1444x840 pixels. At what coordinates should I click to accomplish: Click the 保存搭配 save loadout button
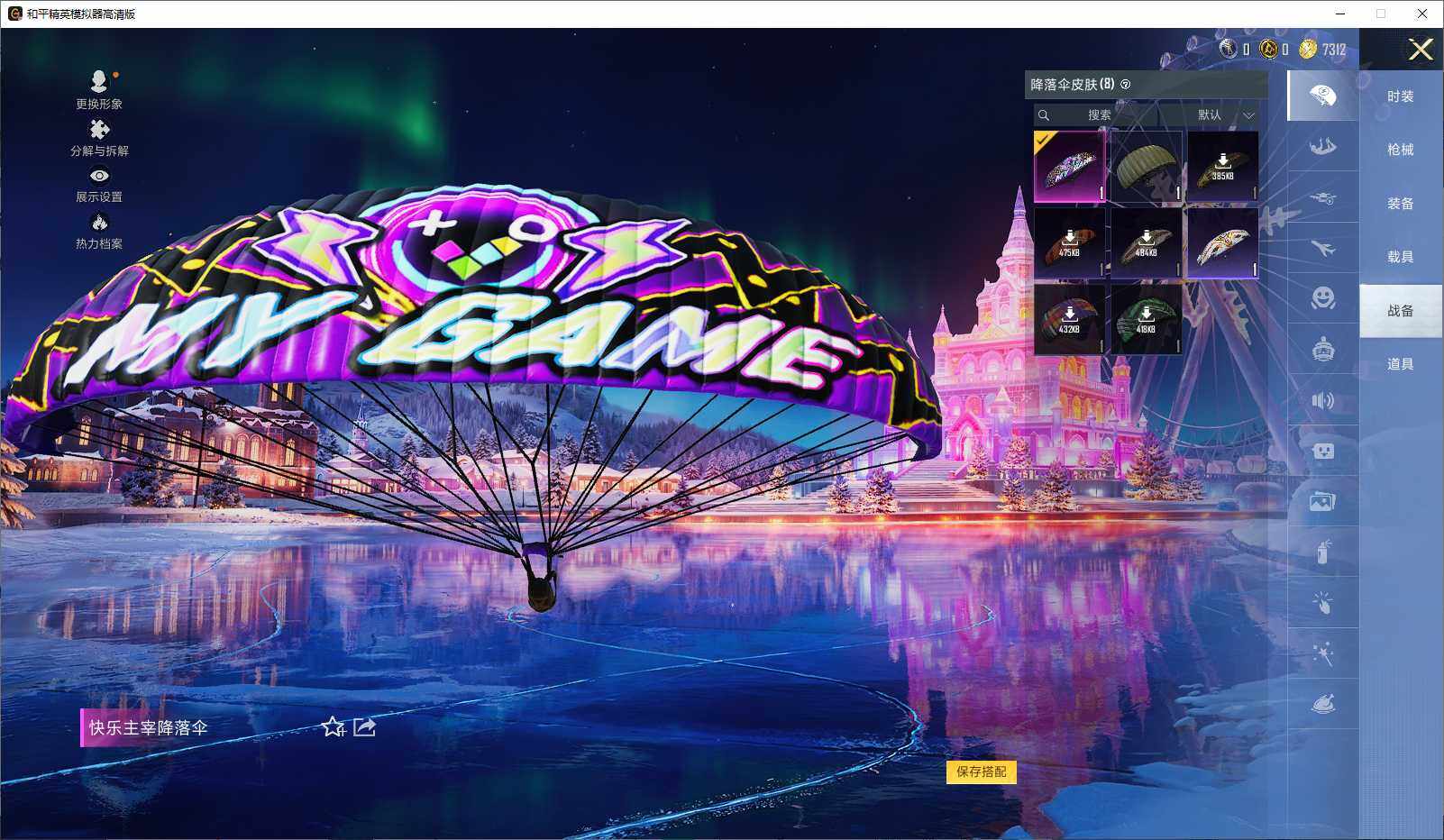point(982,772)
